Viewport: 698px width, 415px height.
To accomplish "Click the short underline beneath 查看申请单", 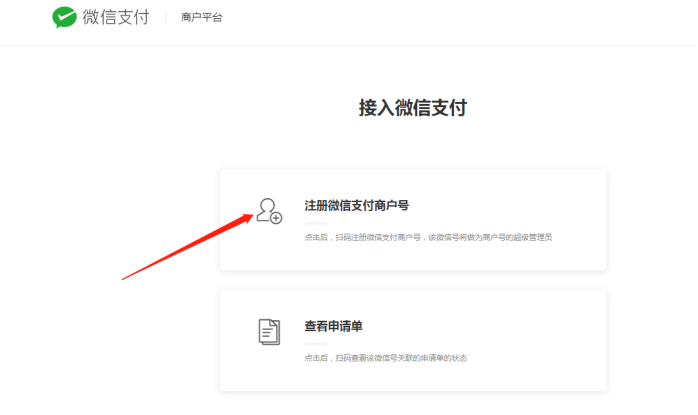I will coord(315,344).
